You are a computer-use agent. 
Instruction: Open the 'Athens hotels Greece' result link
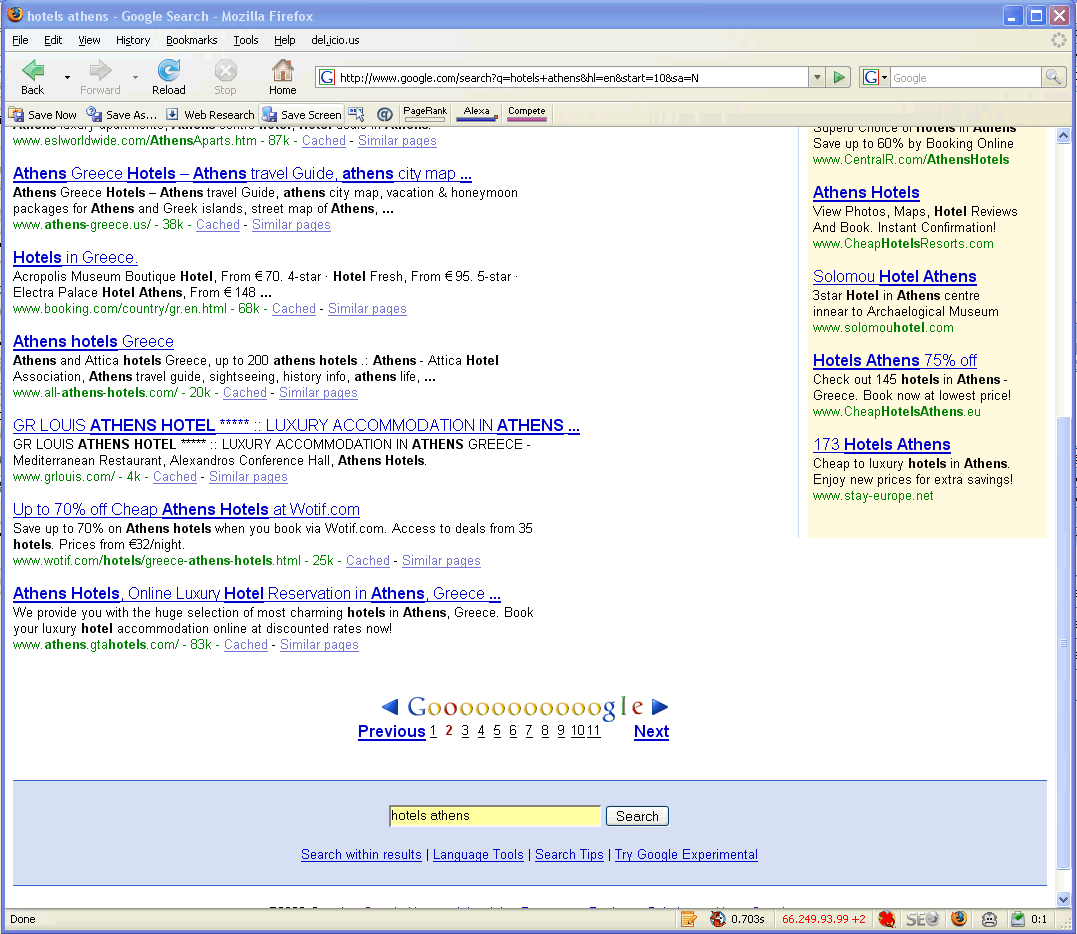93,341
